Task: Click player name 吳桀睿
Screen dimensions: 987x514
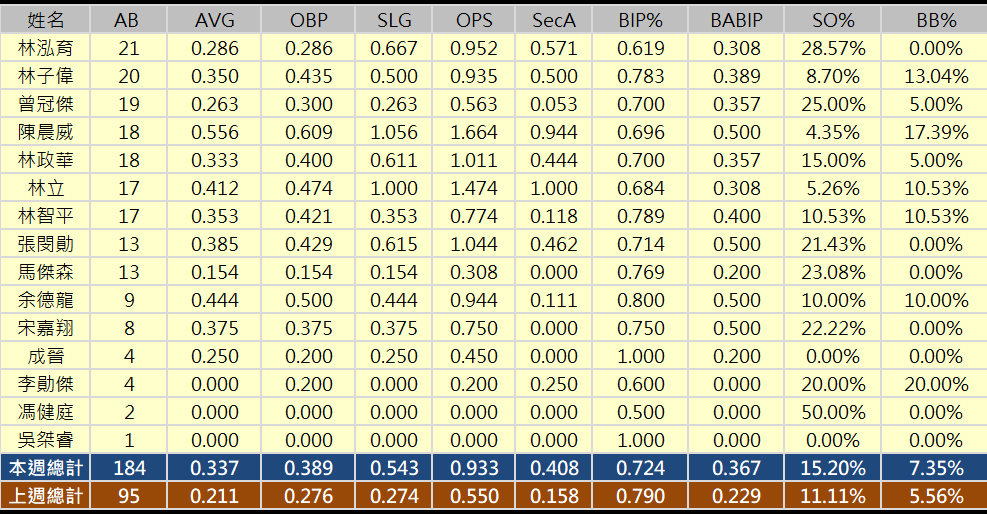Action: coord(45,440)
